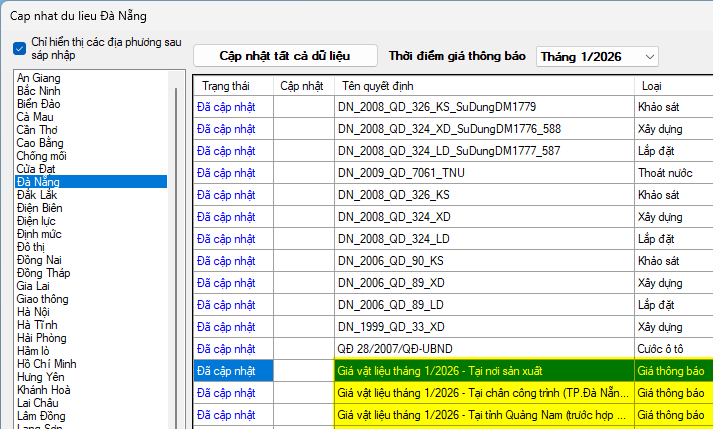Click the 'Cập nhật' column header

(x=302, y=86)
